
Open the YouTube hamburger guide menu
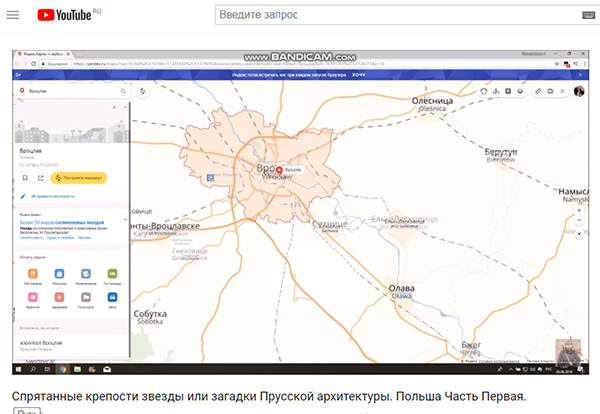click(13, 15)
